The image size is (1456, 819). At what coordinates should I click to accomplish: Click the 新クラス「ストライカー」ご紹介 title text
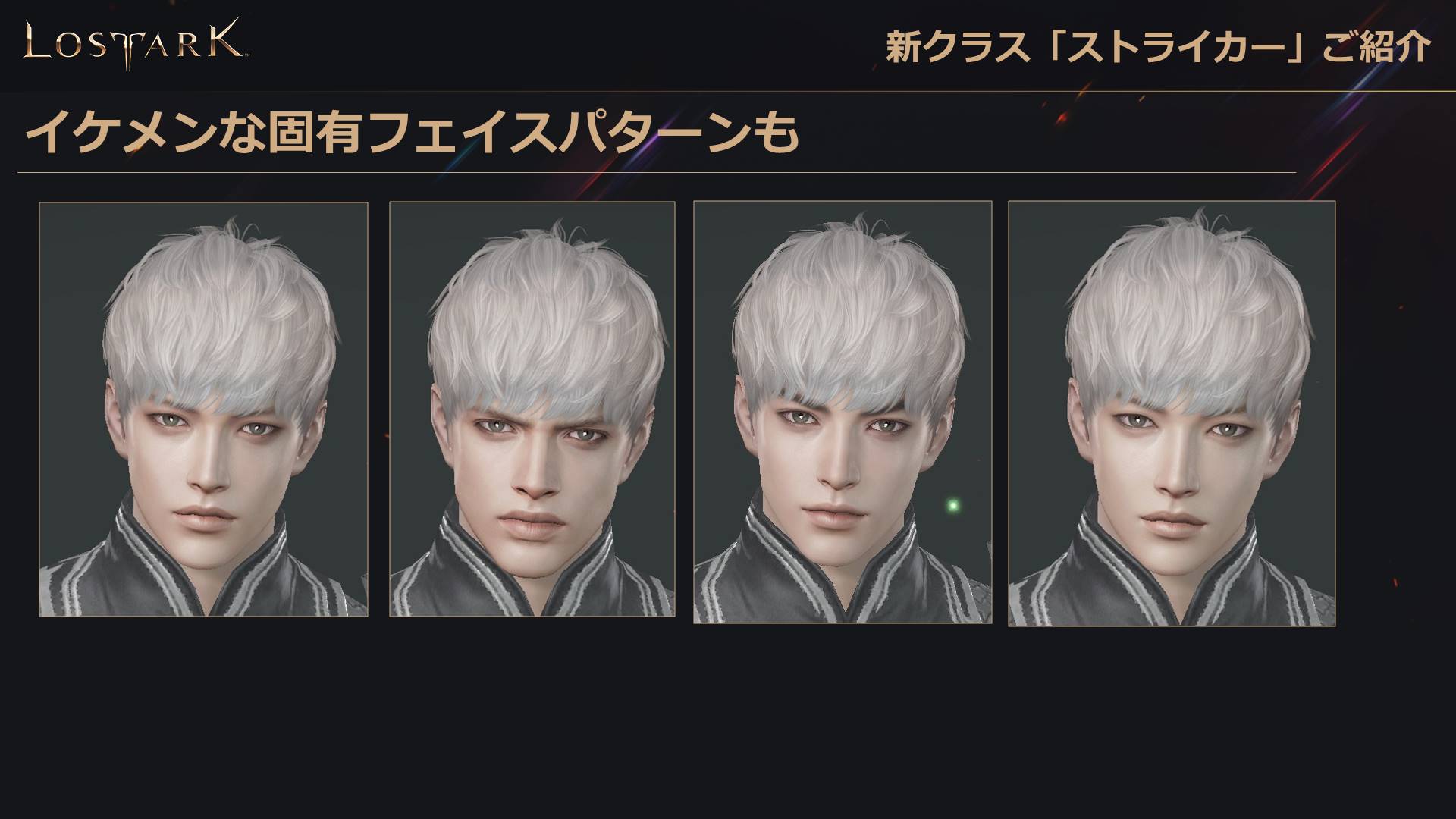coord(1158,47)
